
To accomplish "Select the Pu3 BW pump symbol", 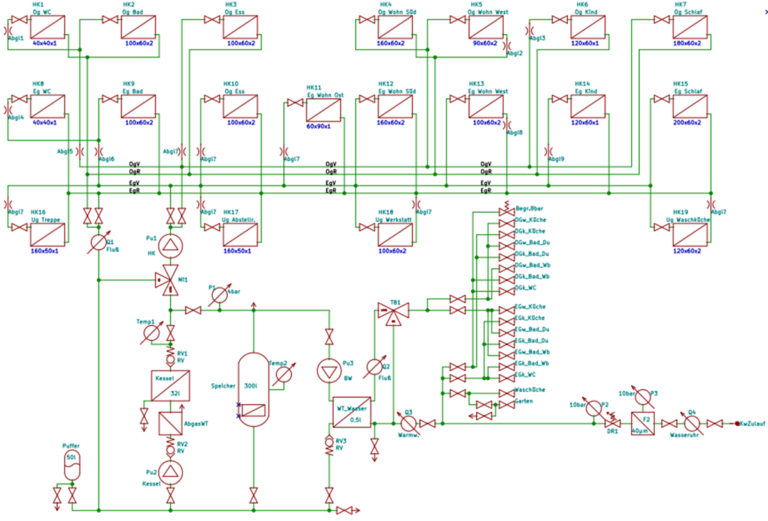I will pyautogui.click(x=330, y=371).
